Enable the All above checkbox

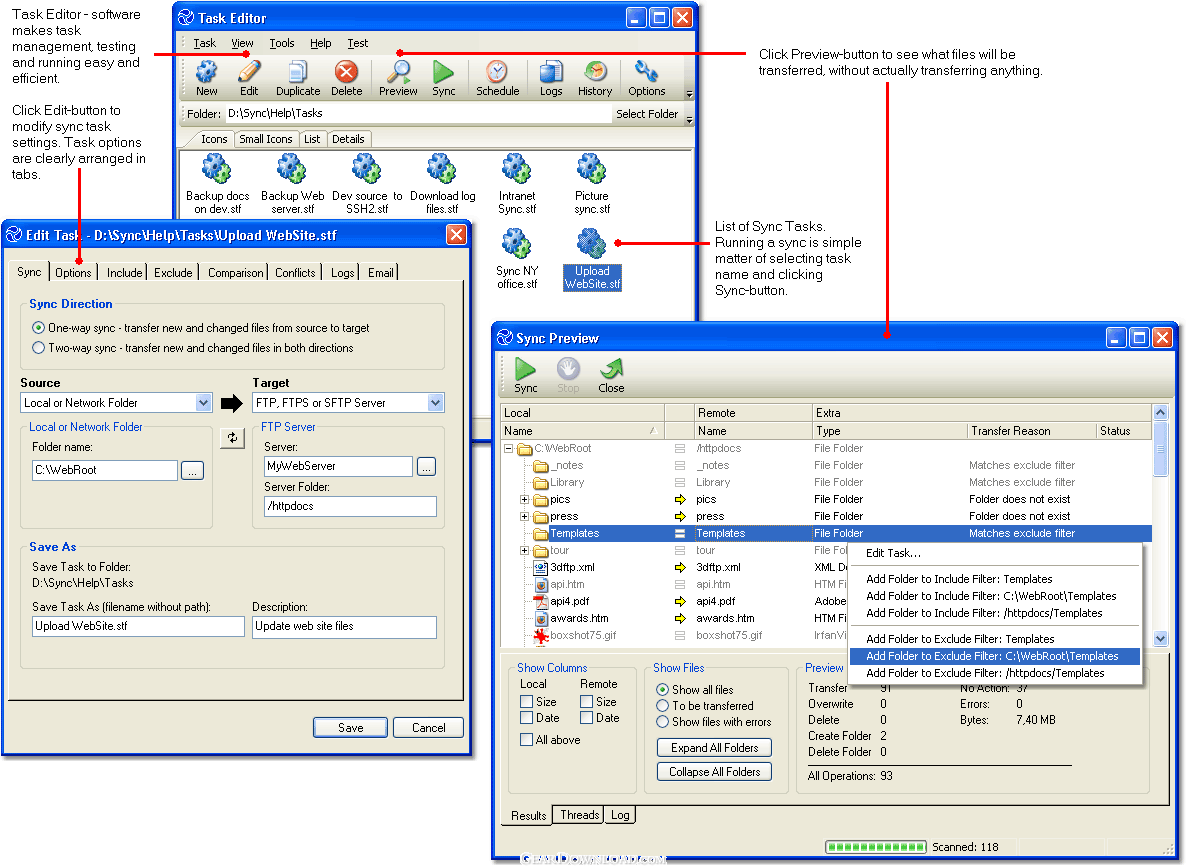point(527,740)
